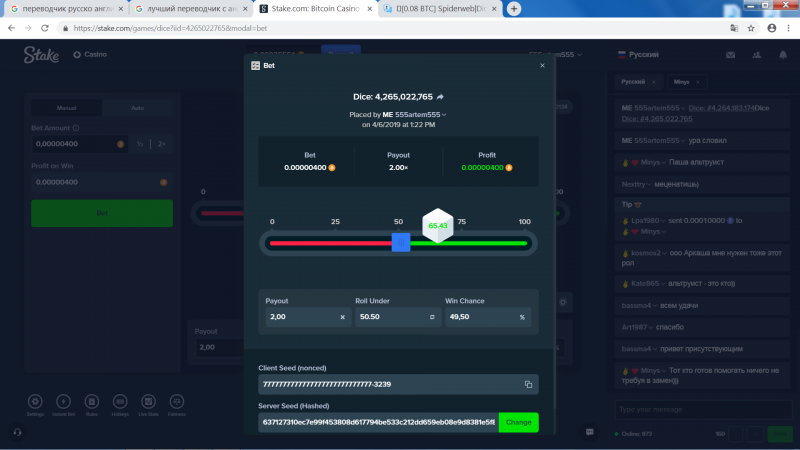This screenshot has width=800, height=450.
Task: Open the chat language Русский selector
Action: (638, 55)
